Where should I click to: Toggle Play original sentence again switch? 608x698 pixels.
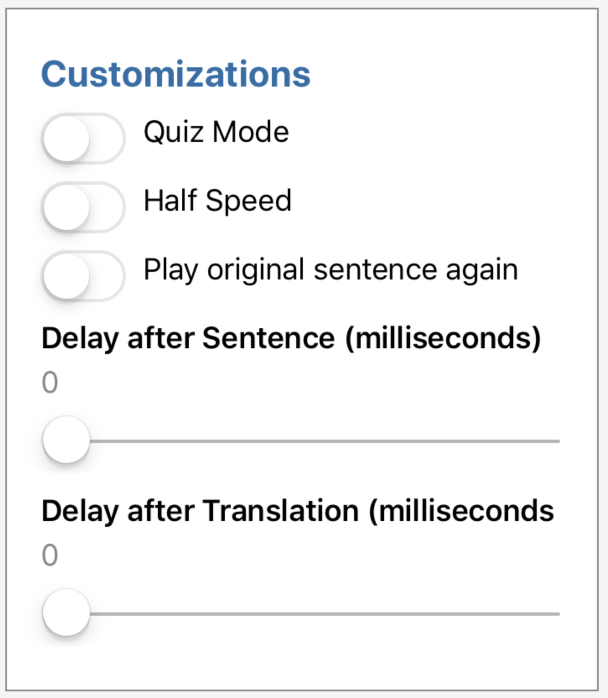point(83,276)
